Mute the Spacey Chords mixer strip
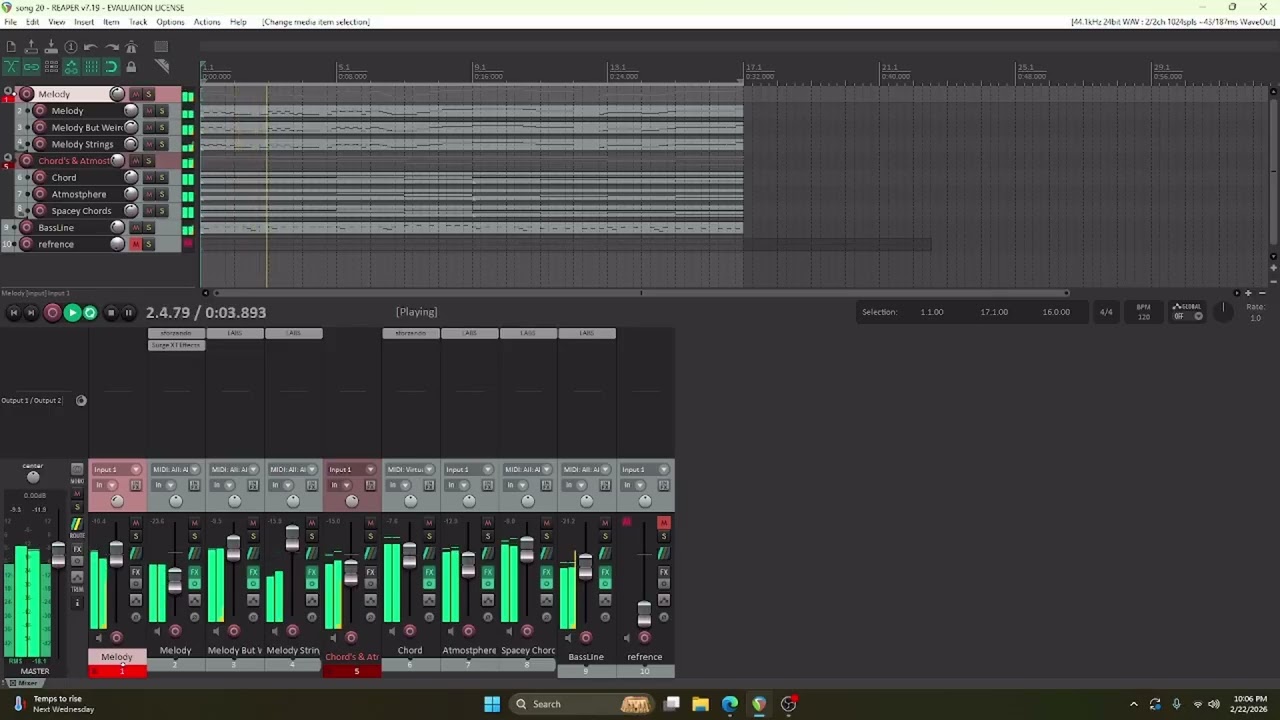Viewport: 1280px width, 720px height. coord(546,523)
